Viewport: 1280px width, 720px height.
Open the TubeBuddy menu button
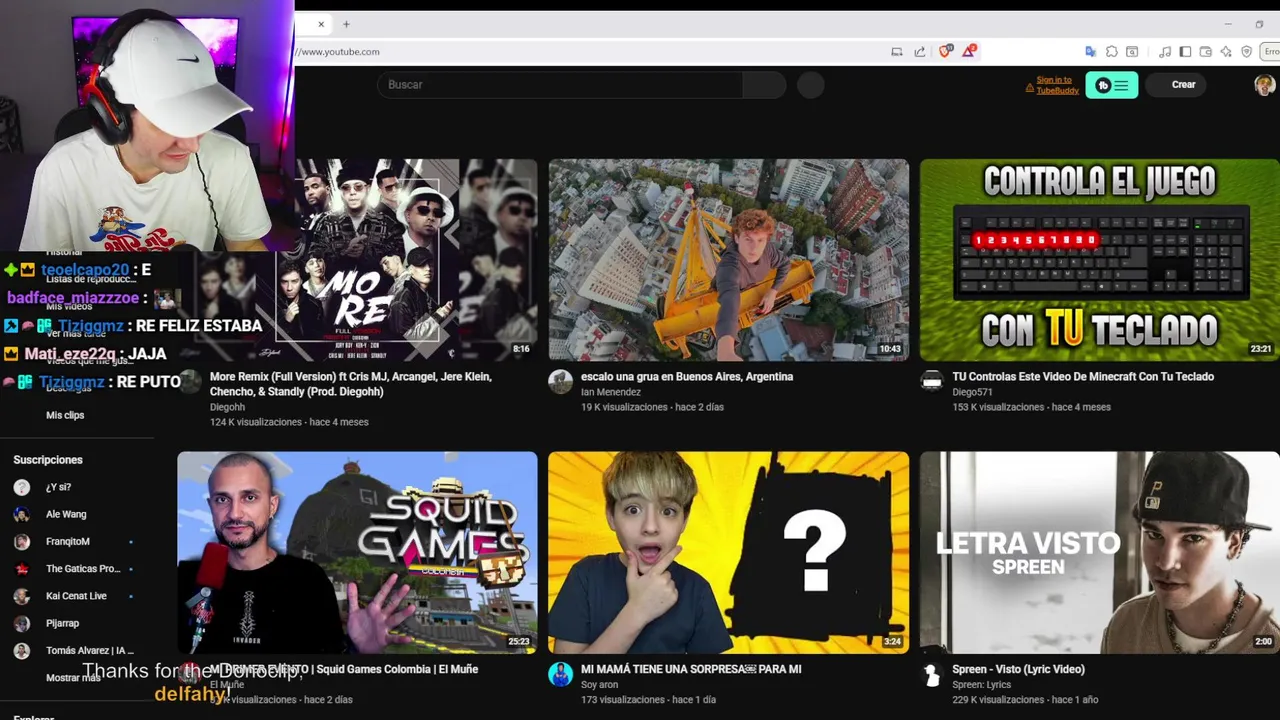click(1112, 85)
